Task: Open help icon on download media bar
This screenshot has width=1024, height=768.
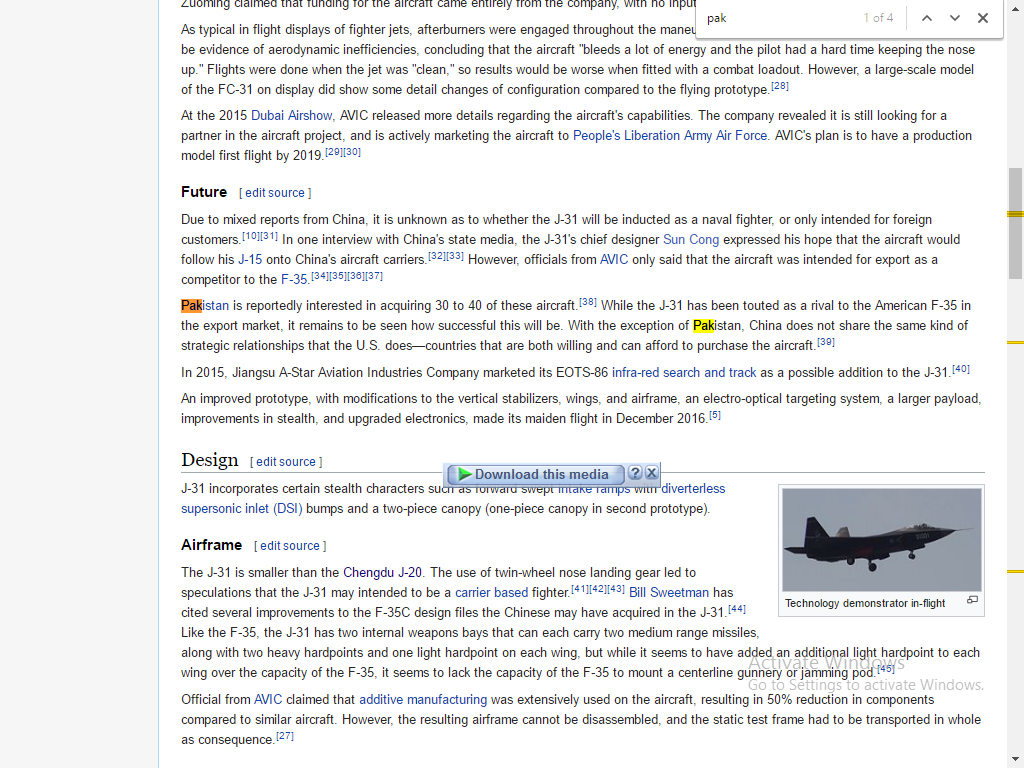Action: [x=634, y=473]
